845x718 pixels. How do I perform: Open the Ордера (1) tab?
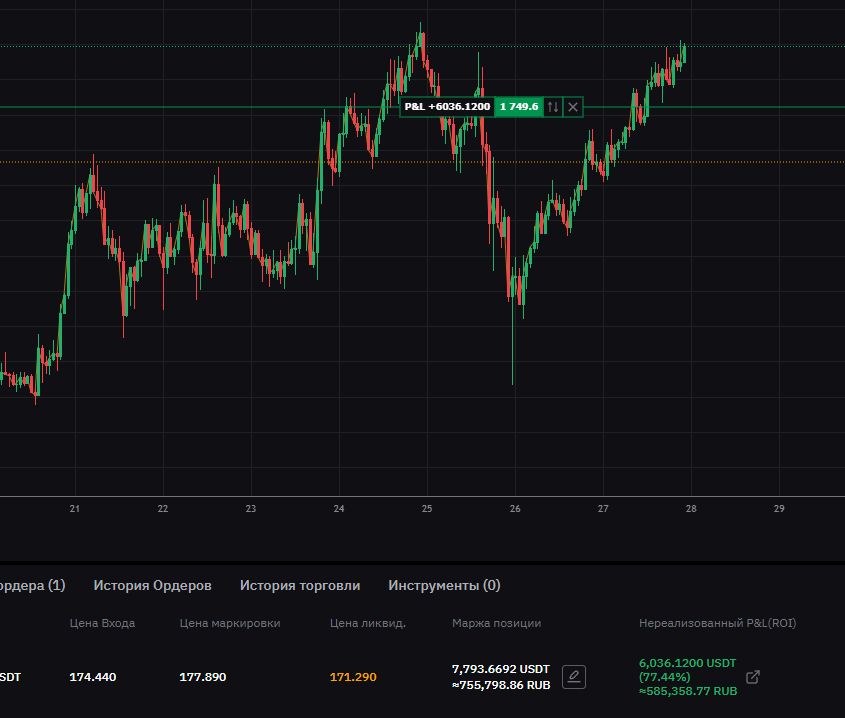point(31,585)
